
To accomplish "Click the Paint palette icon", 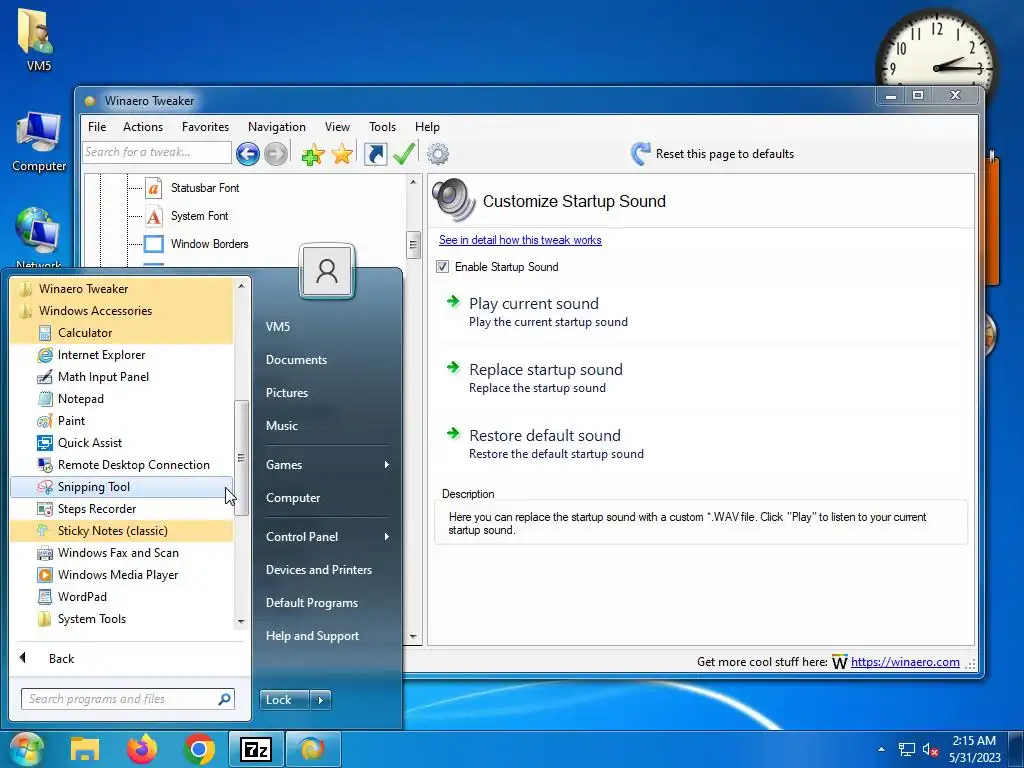I will (44, 421).
